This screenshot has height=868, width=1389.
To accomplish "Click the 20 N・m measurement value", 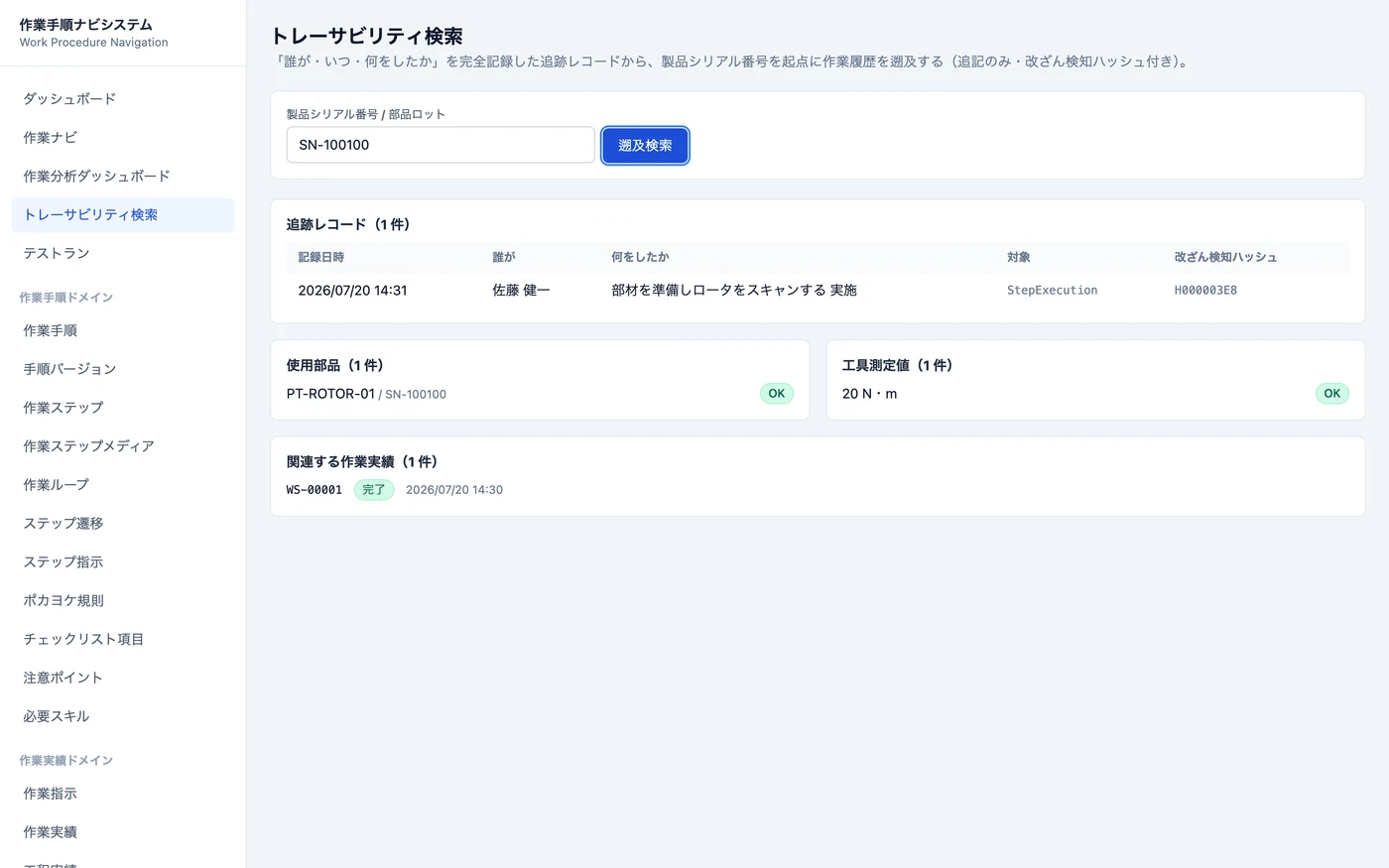I will pos(869,394).
